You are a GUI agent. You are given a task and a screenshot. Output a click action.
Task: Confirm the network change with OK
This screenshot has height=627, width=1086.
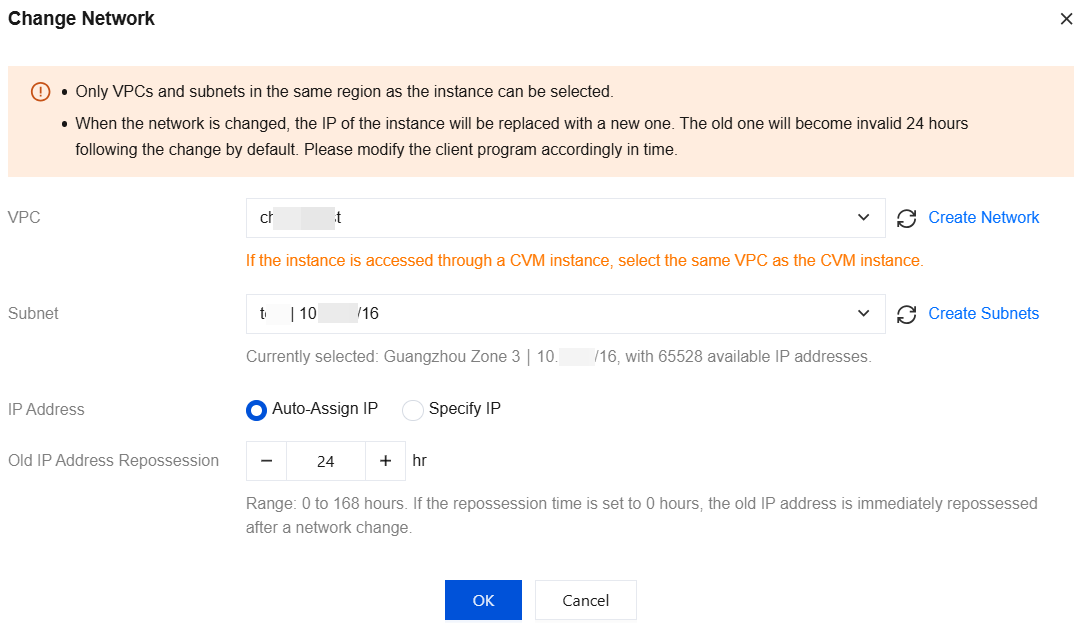click(483, 600)
